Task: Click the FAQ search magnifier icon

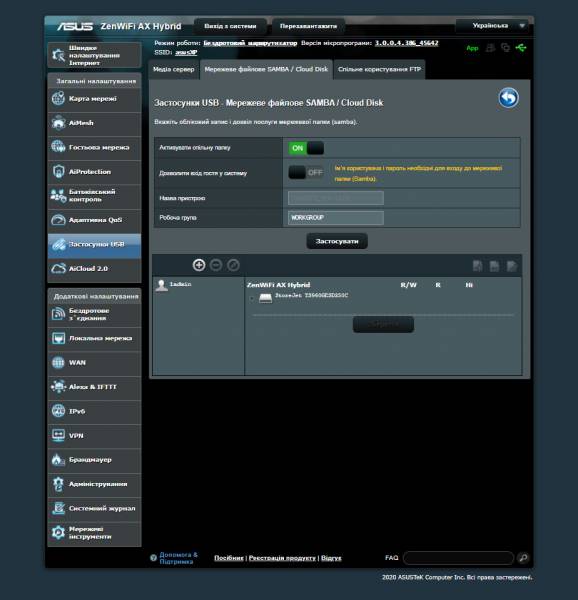Action: 523,558
